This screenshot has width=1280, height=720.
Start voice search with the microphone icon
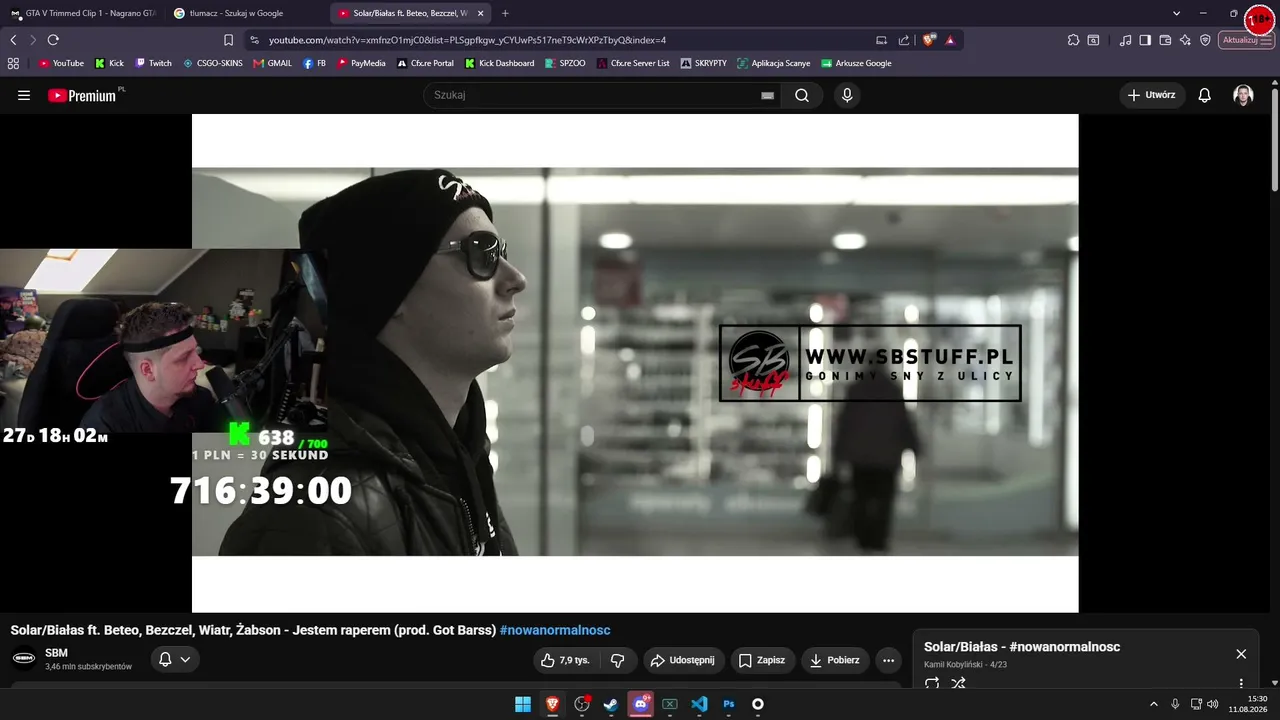coord(847,95)
